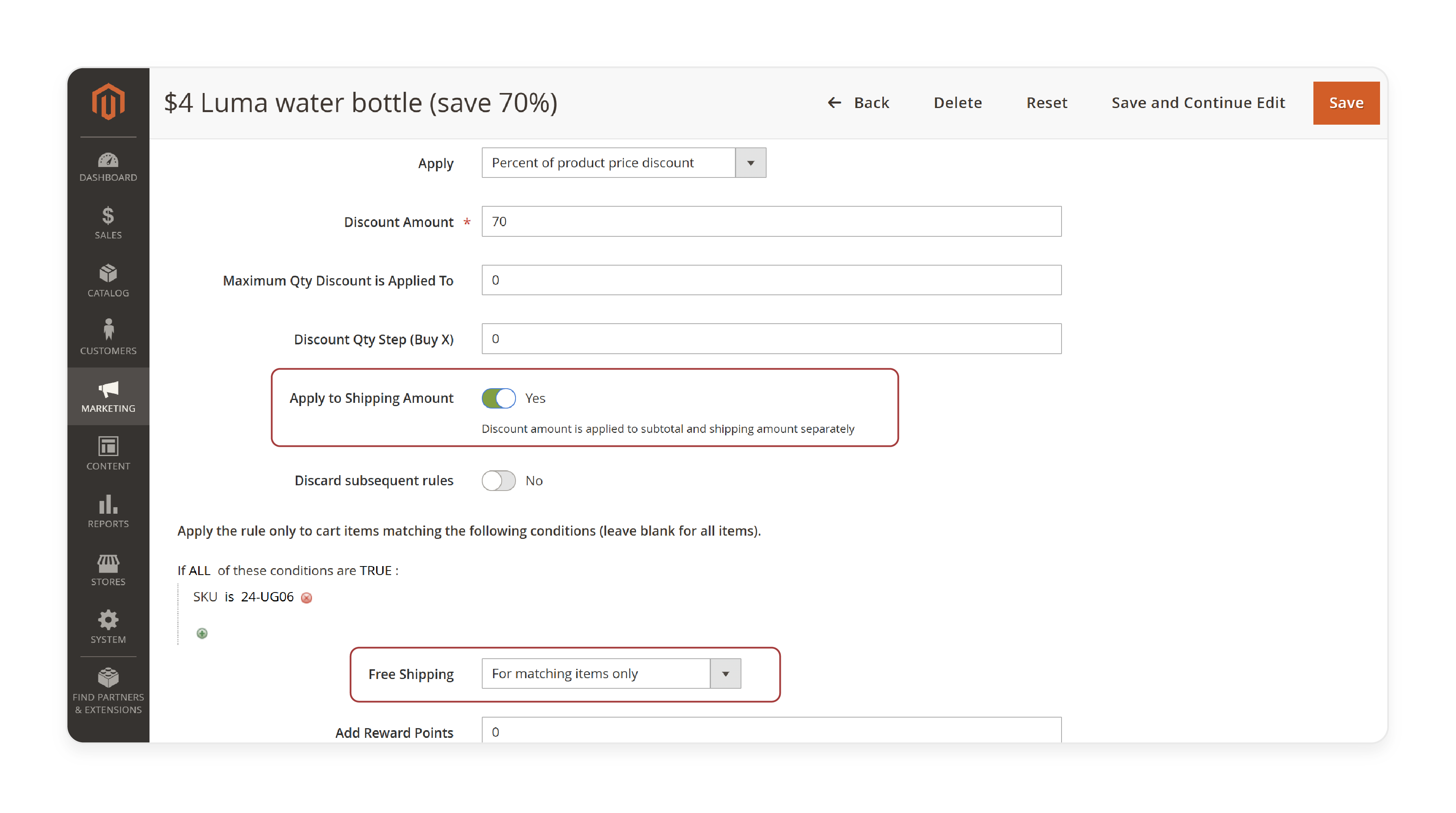Viewport: 1456px width, 813px height.
Task: Click the For matching items only select
Action: click(x=611, y=673)
